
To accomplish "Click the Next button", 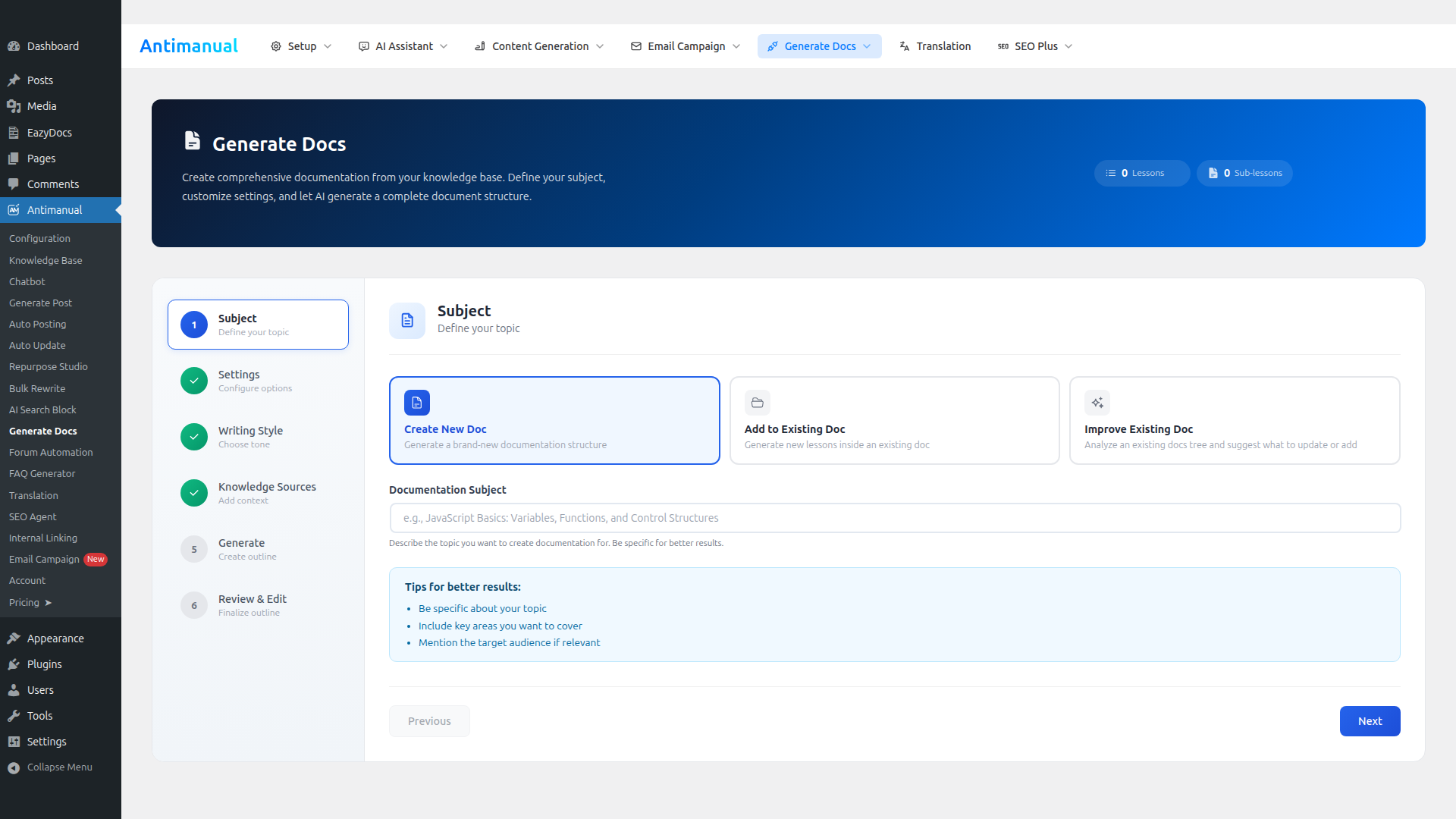I will tap(1370, 721).
